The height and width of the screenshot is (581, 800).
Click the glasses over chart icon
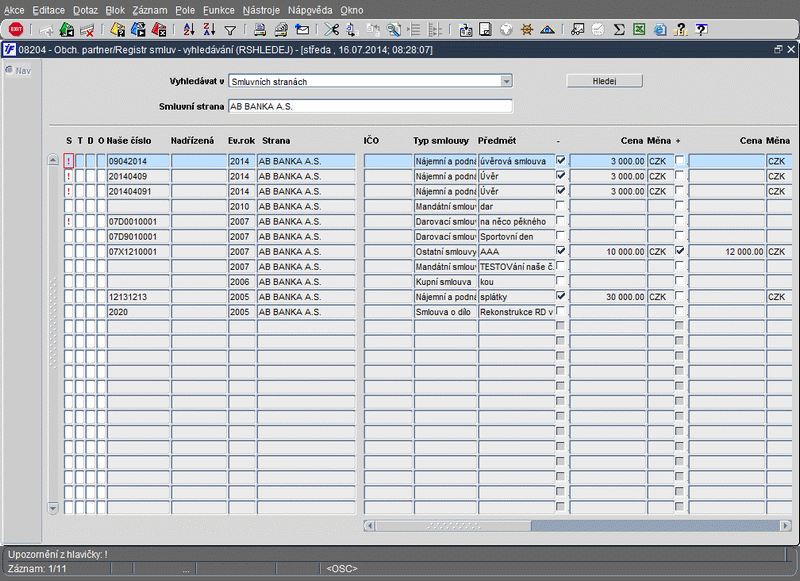tap(578, 30)
